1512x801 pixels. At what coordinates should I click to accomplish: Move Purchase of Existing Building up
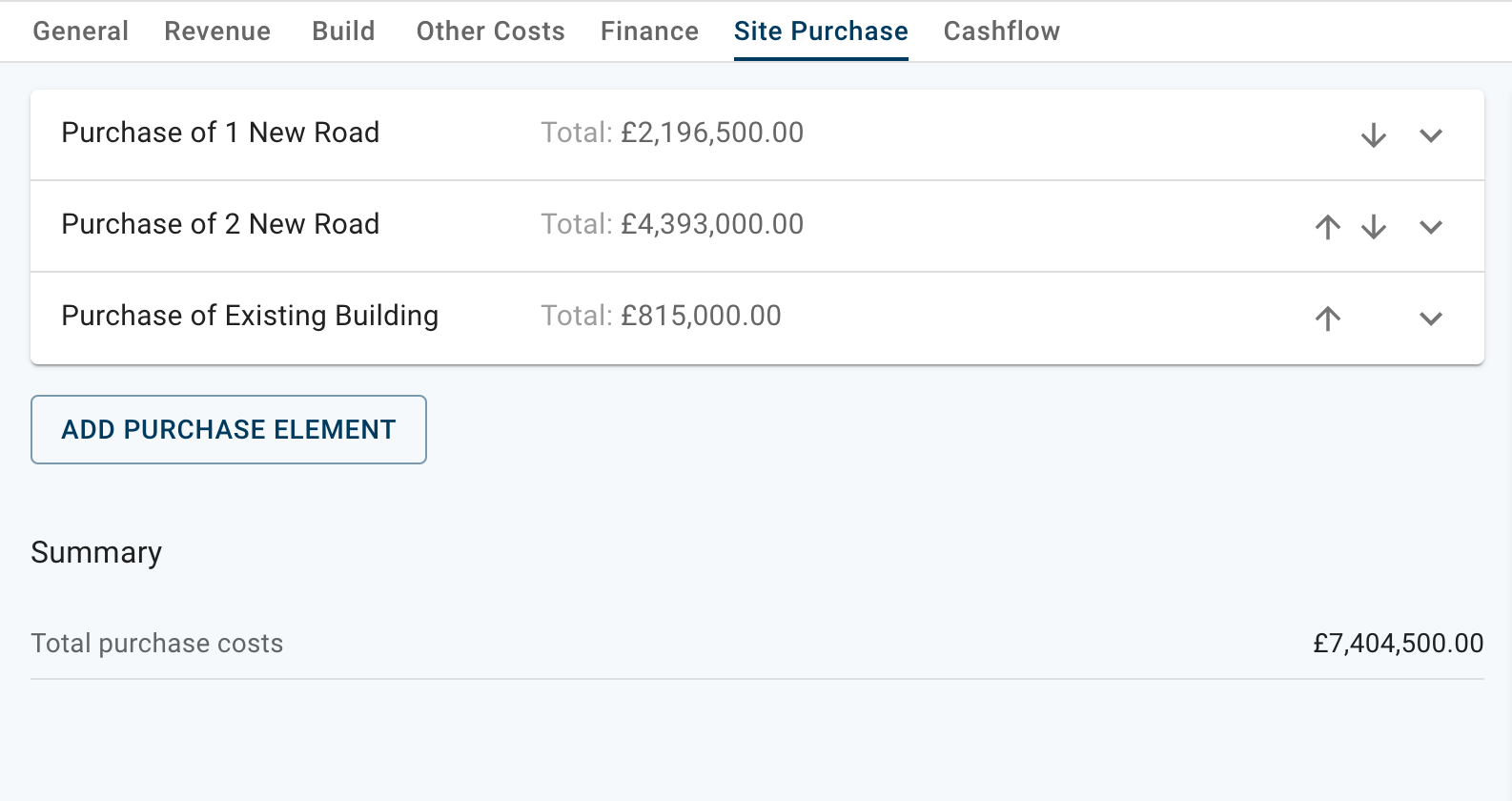tap(1328, 318)
